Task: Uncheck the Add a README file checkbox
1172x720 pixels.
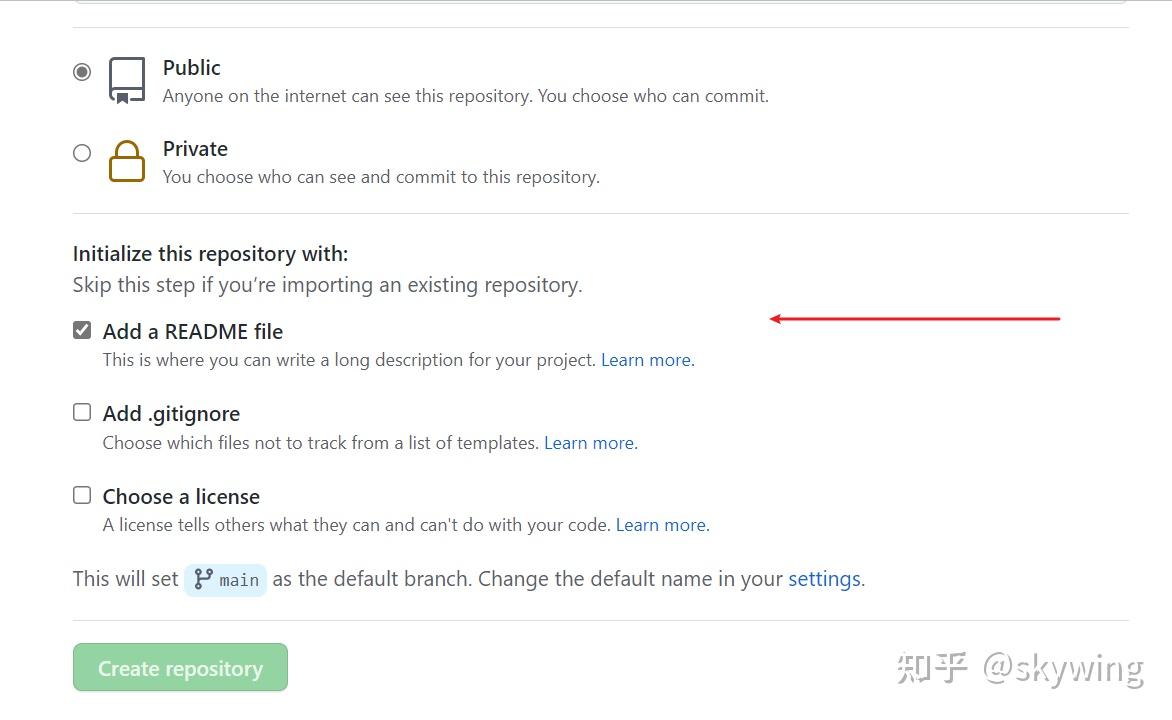Action: point(82,331)
